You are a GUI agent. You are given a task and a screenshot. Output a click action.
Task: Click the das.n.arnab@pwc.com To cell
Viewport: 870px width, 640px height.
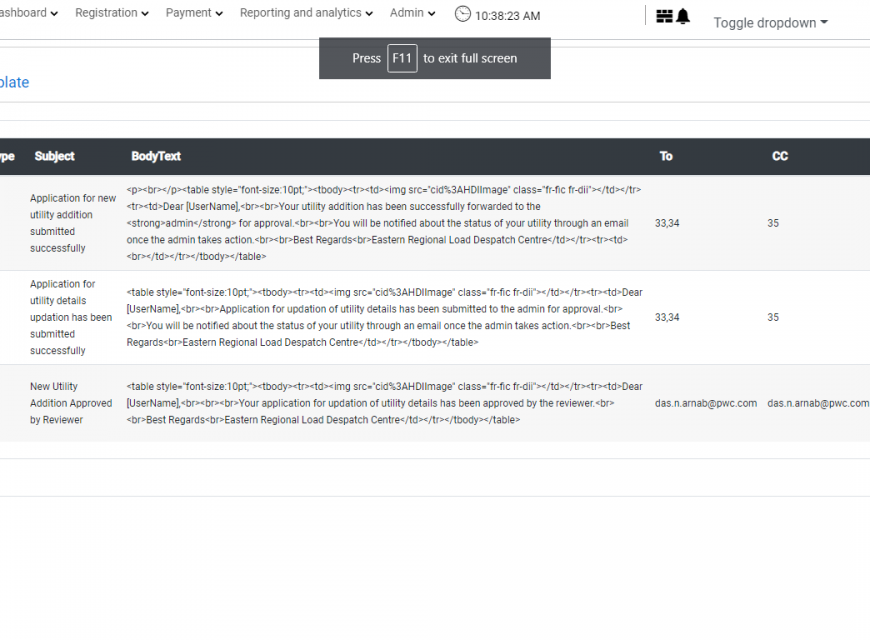click(x=705, y=403)
